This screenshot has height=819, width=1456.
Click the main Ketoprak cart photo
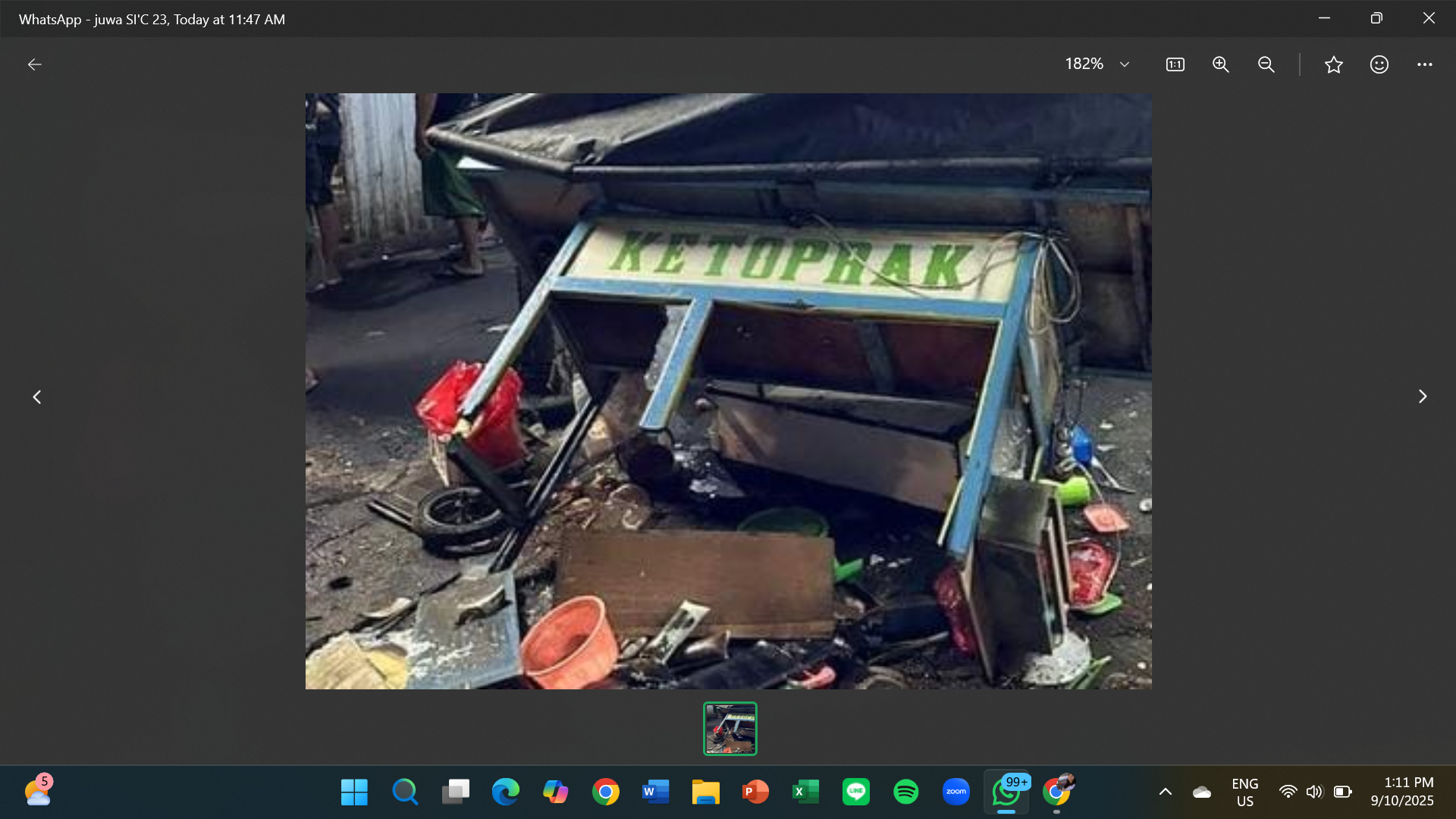(x=728, y=391)
